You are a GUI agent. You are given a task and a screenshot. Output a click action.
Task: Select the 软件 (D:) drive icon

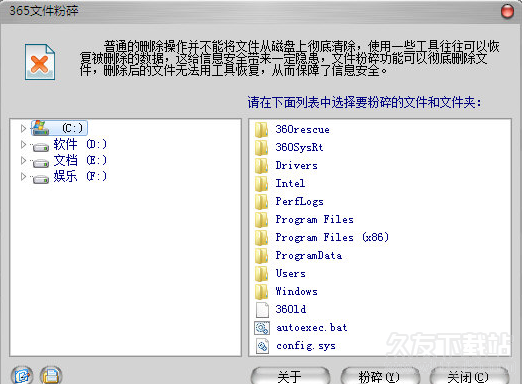click(x=41, y=147)
